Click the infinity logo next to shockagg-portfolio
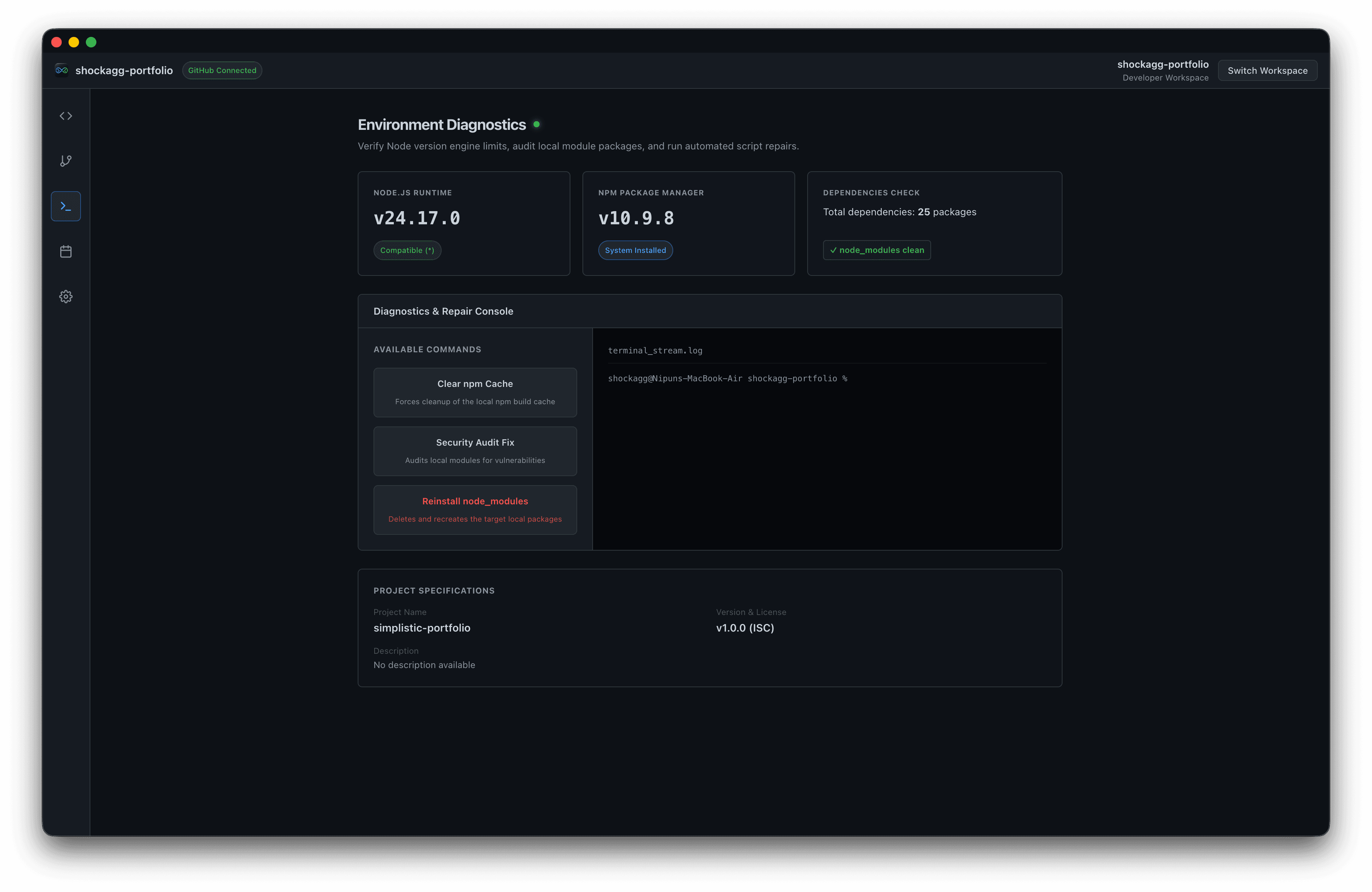 click(62, 70)
